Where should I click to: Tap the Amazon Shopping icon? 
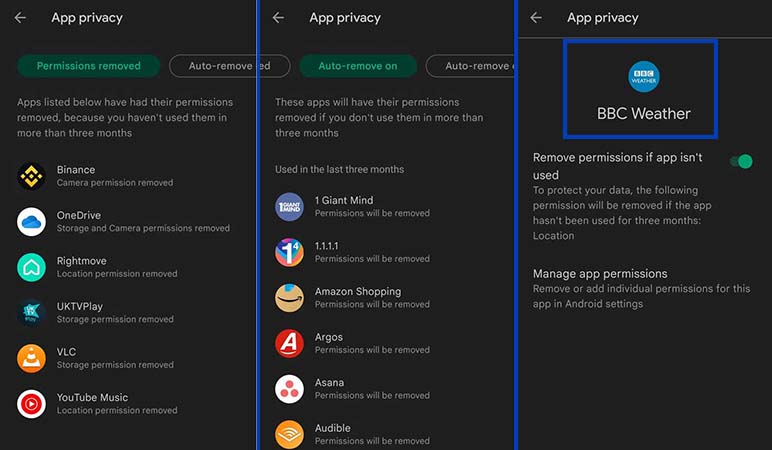pos(290,298)
